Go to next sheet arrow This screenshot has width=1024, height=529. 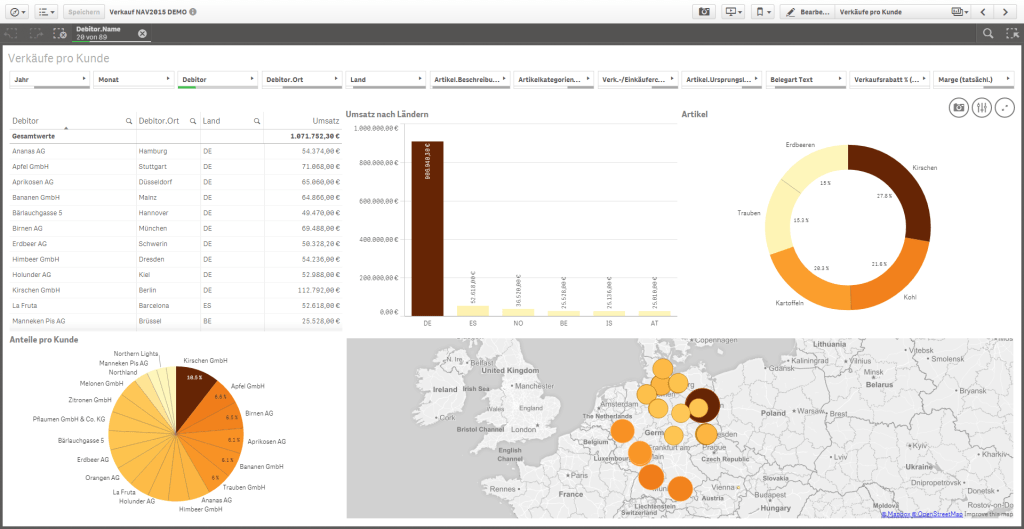click(1006, 12)
